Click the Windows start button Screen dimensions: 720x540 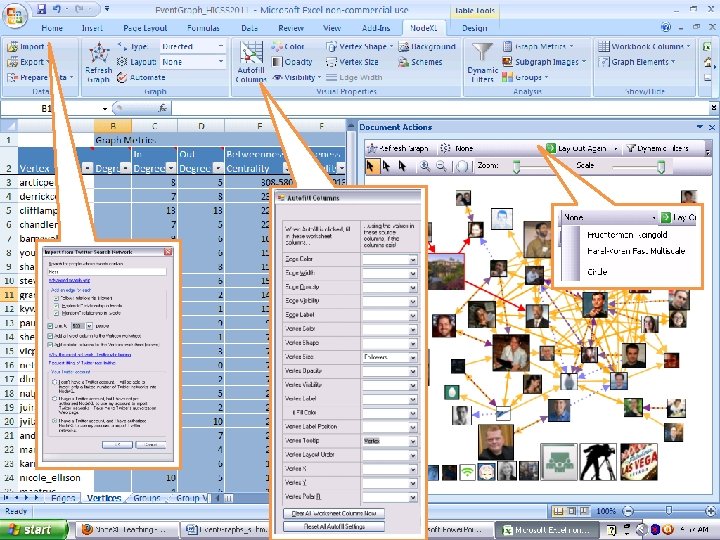(33, 530)
